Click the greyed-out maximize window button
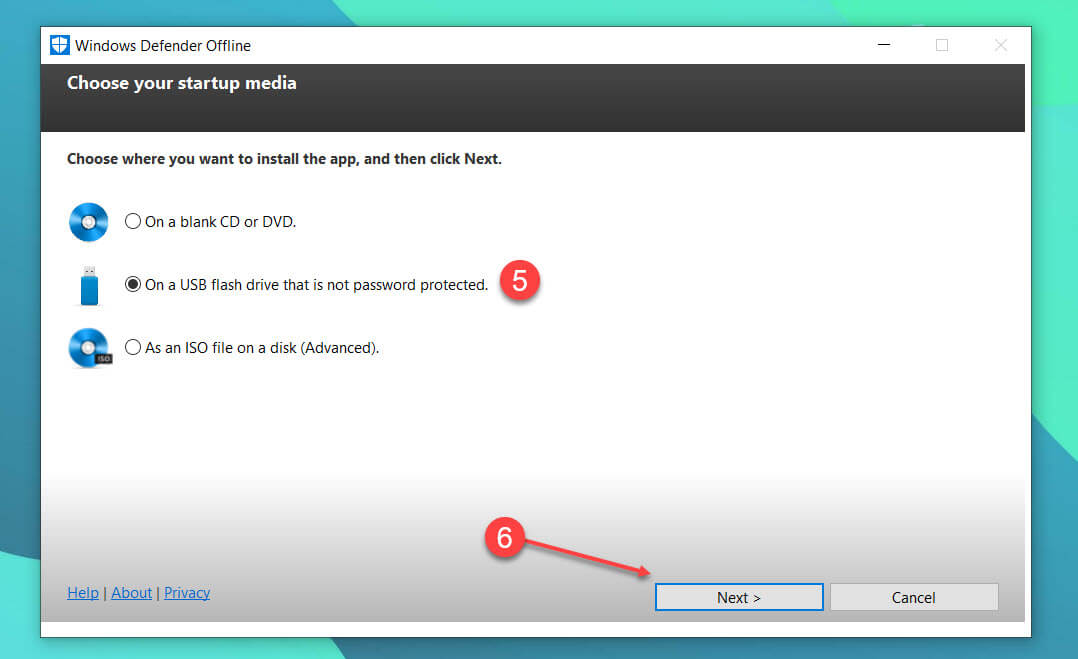Image resolution: width=1078 pixels, height=659 pixels. (941, 45)
